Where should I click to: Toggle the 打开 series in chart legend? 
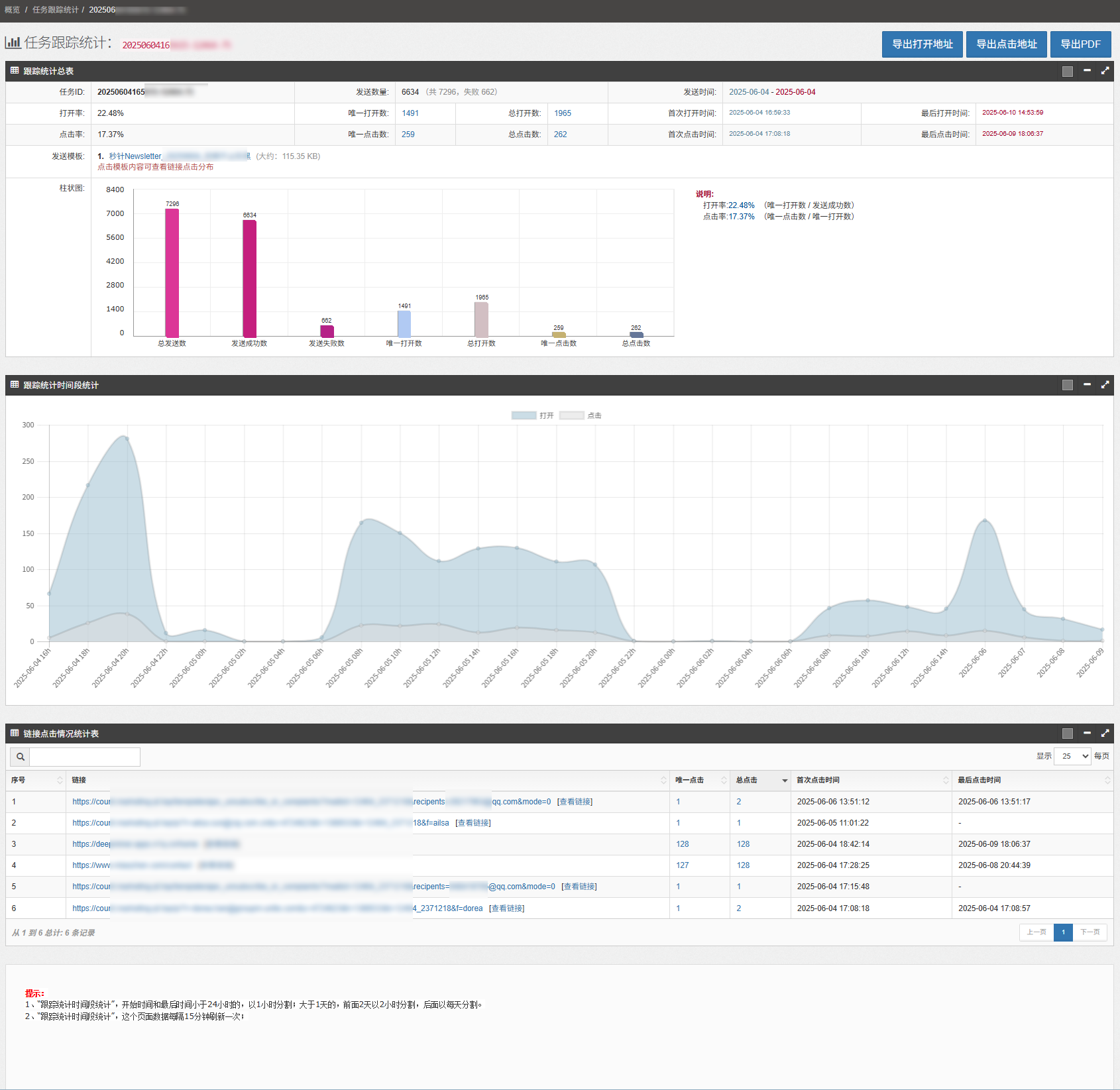(532, 415)
